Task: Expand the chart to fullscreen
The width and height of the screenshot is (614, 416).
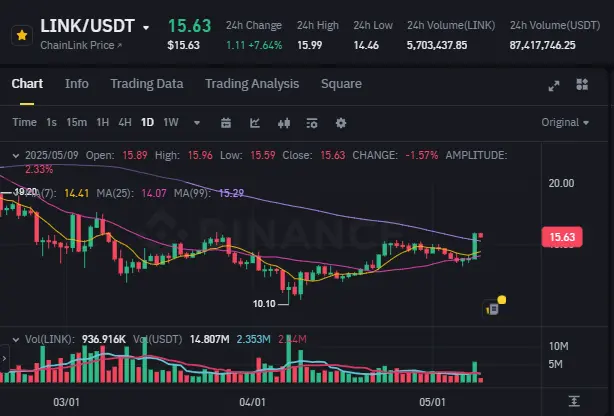Action: [554, 85]
